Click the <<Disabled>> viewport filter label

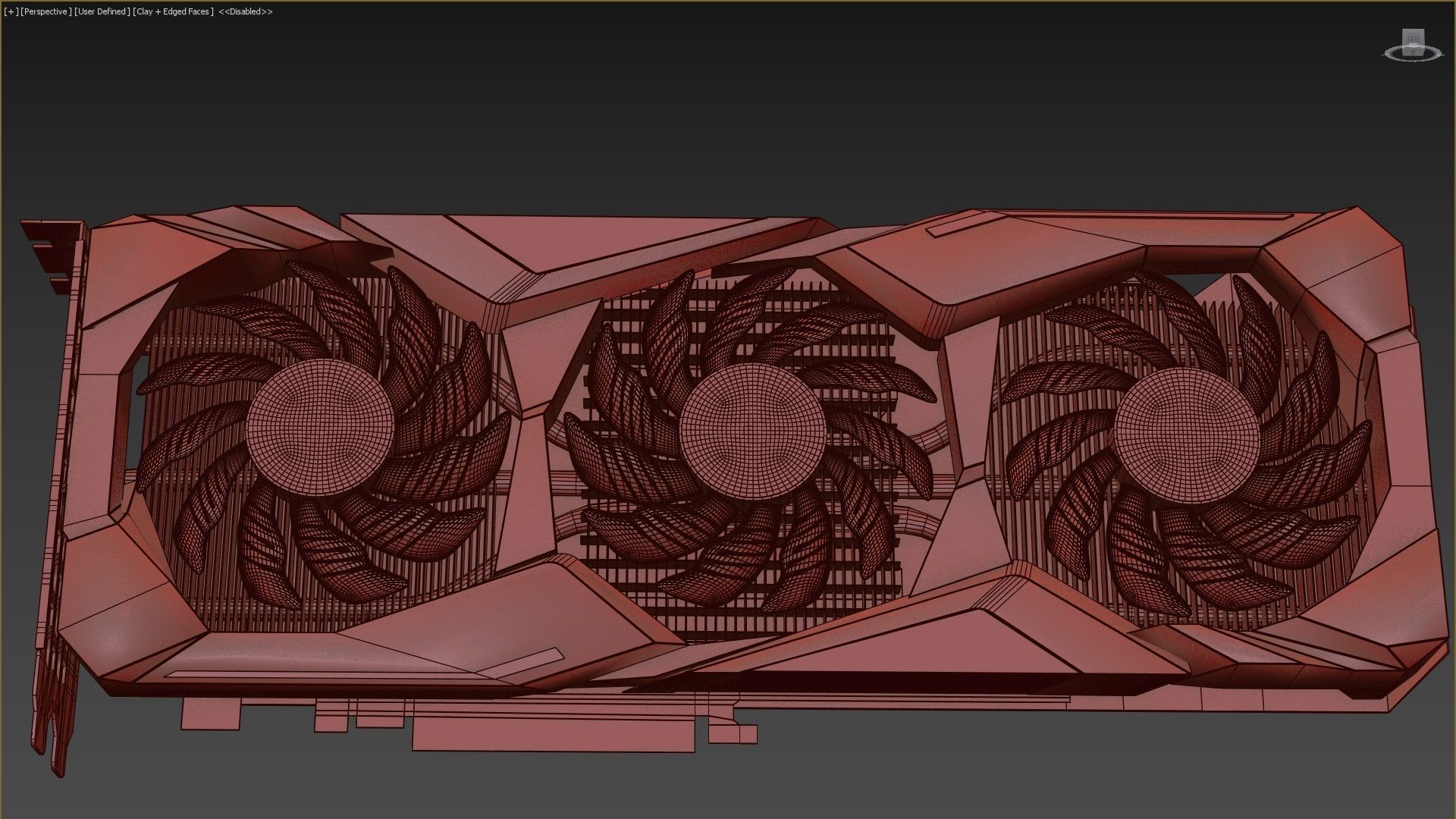246,12
